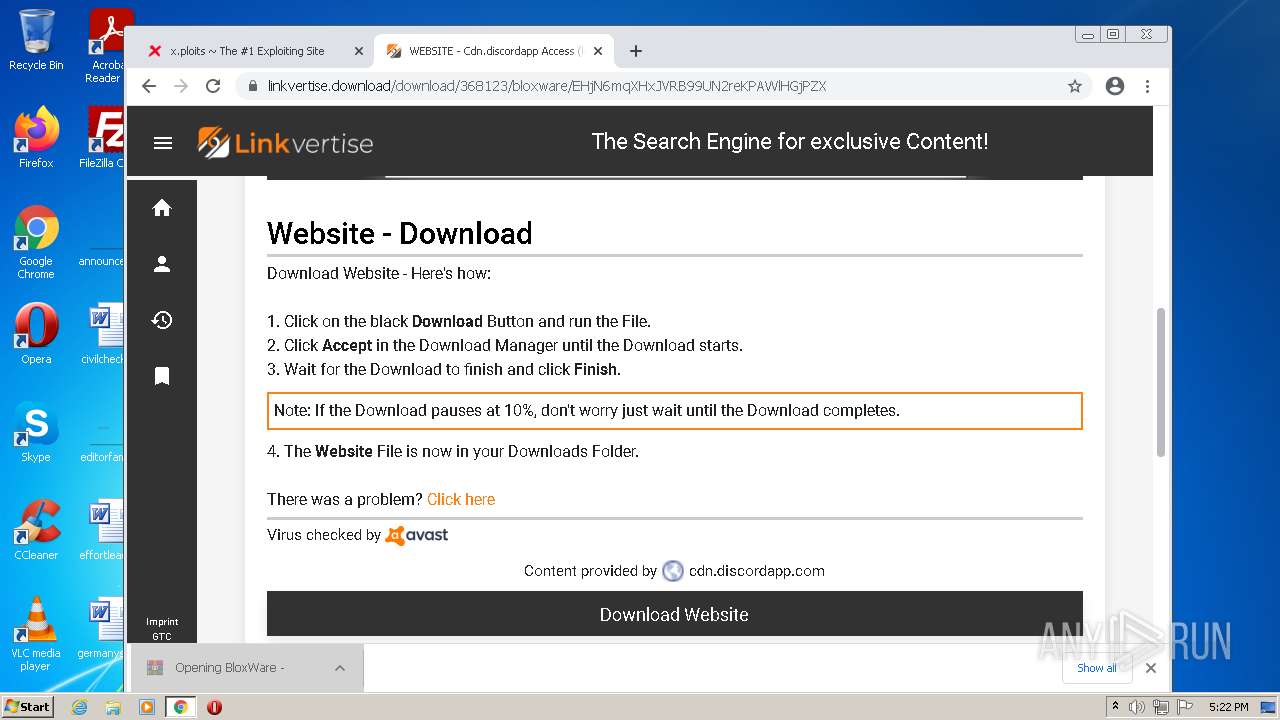Open the Google Chrome desktop icon
Image resolution: width=1280 pixels, height=720 pixels.
pyautogui.click(x=36, y=242)
